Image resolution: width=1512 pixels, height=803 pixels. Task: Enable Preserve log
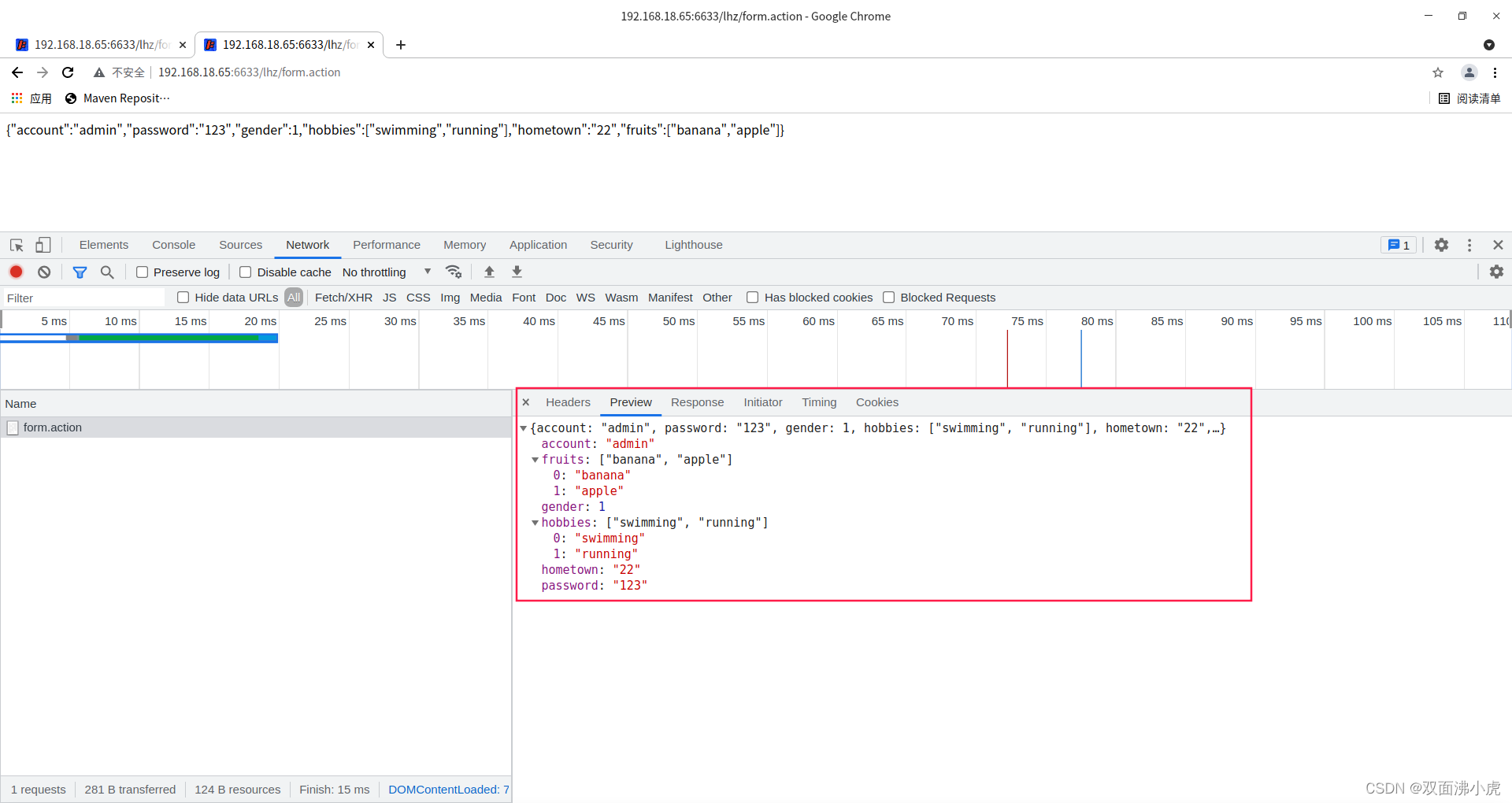[143, 272]
